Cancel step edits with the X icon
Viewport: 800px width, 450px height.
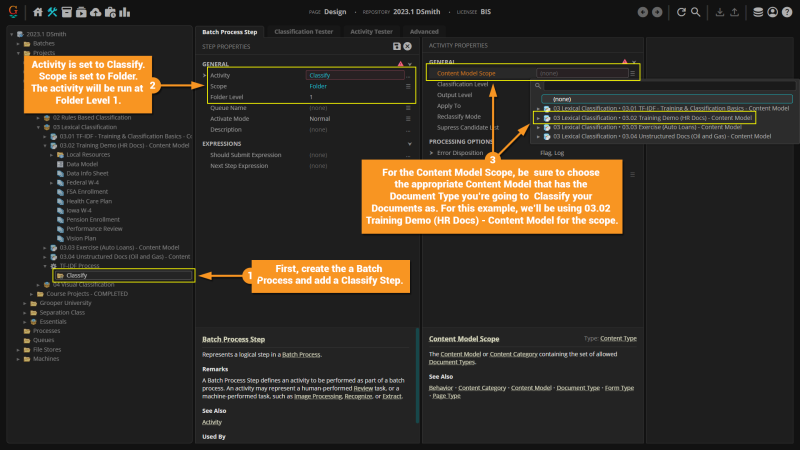[408, 46]
